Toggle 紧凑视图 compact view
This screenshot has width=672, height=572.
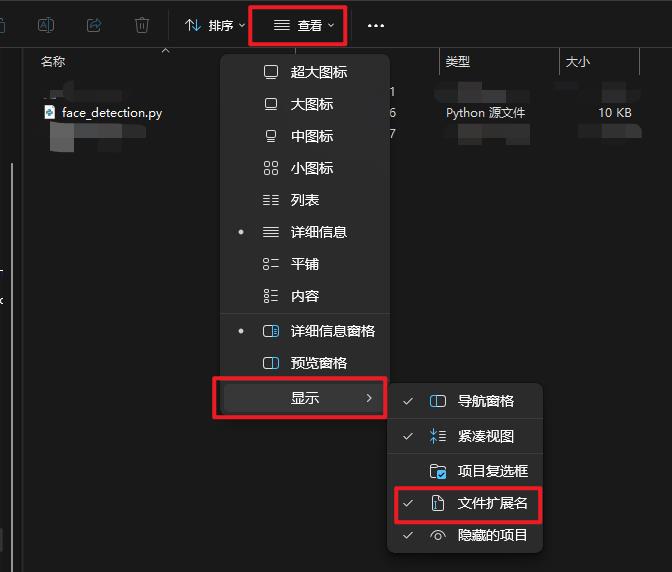(x=465, y=437)
